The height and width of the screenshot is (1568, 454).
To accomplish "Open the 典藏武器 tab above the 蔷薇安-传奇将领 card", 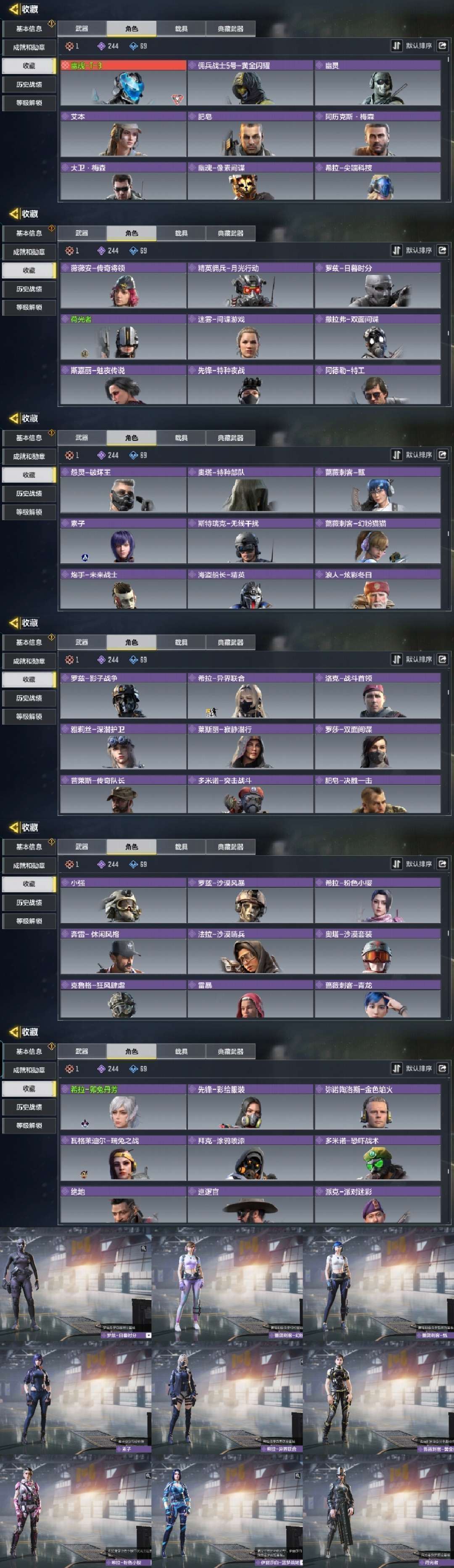I will [x=230, y=233].
